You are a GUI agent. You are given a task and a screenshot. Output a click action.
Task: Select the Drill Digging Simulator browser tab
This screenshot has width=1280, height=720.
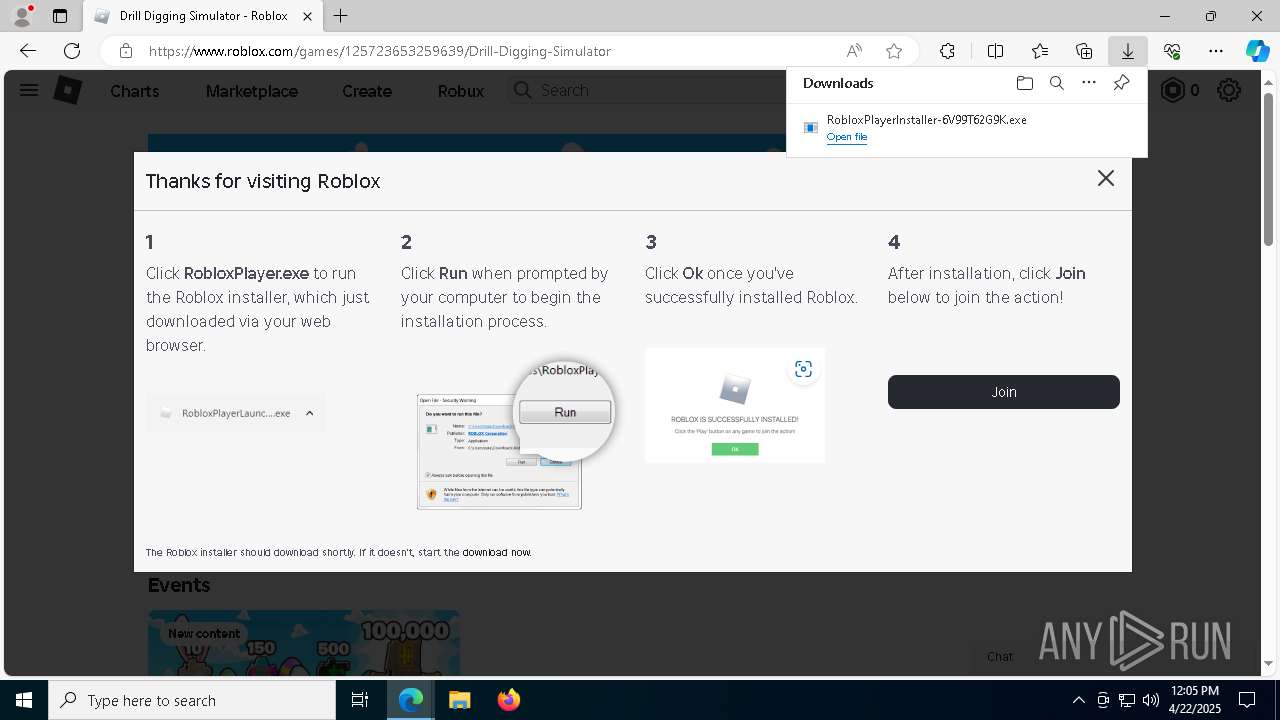pos(202,16)
